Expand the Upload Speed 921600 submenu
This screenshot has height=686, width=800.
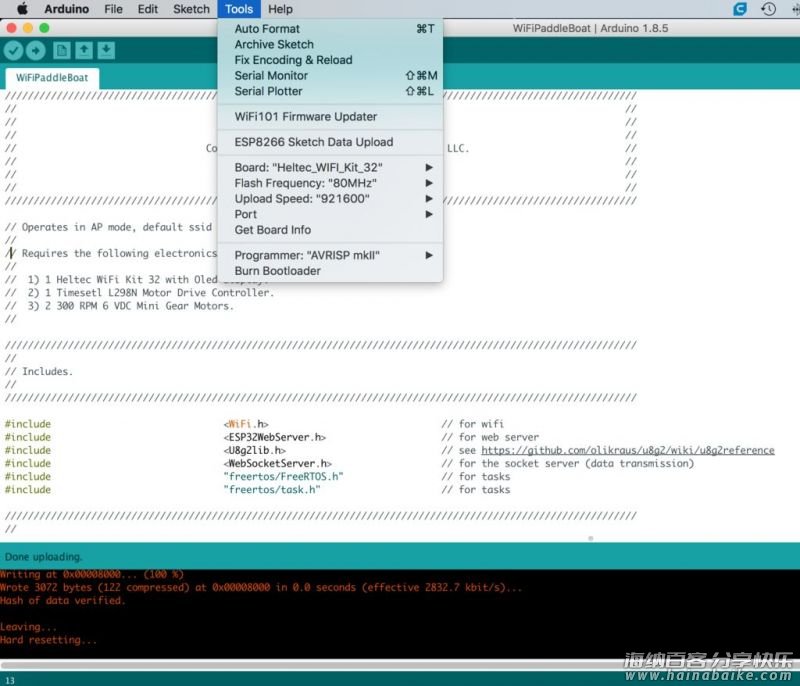(x=330, y=198)
